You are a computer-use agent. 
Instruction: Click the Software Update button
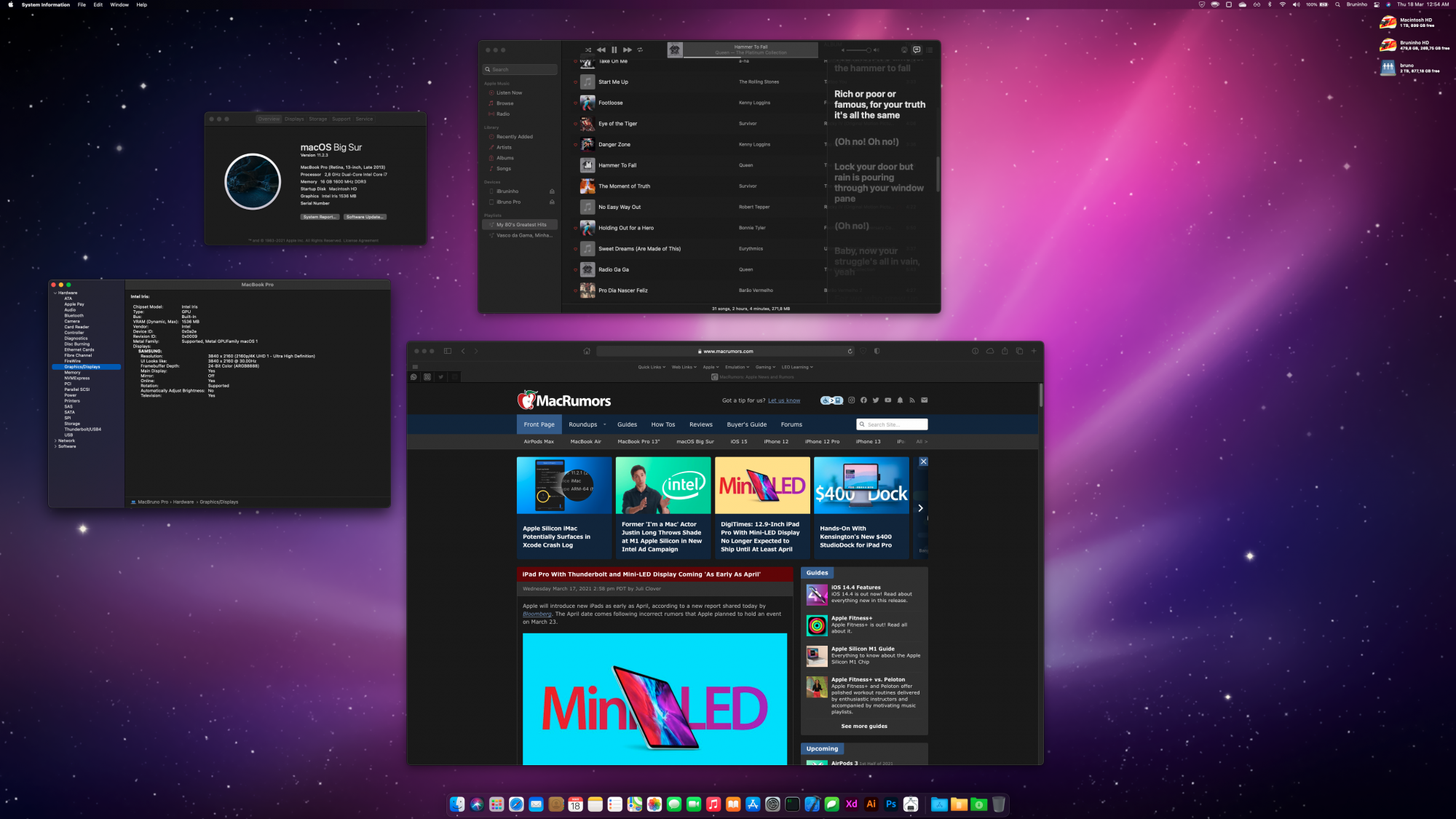tap(365, 217)
